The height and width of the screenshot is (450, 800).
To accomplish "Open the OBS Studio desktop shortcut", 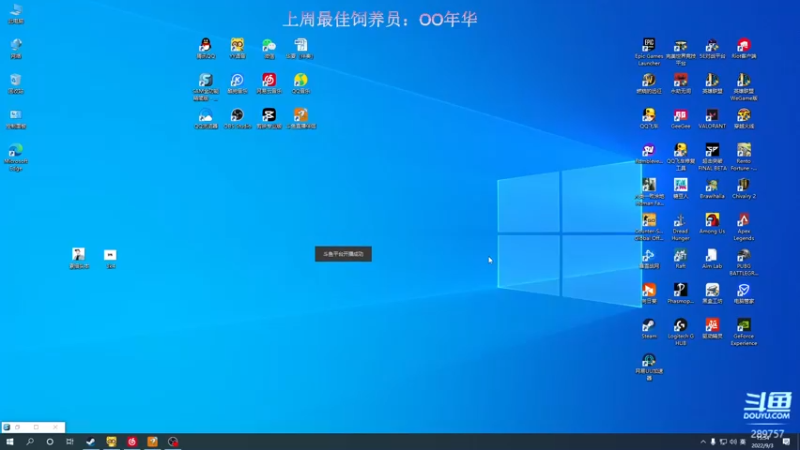I will click(x=237, y=118).
